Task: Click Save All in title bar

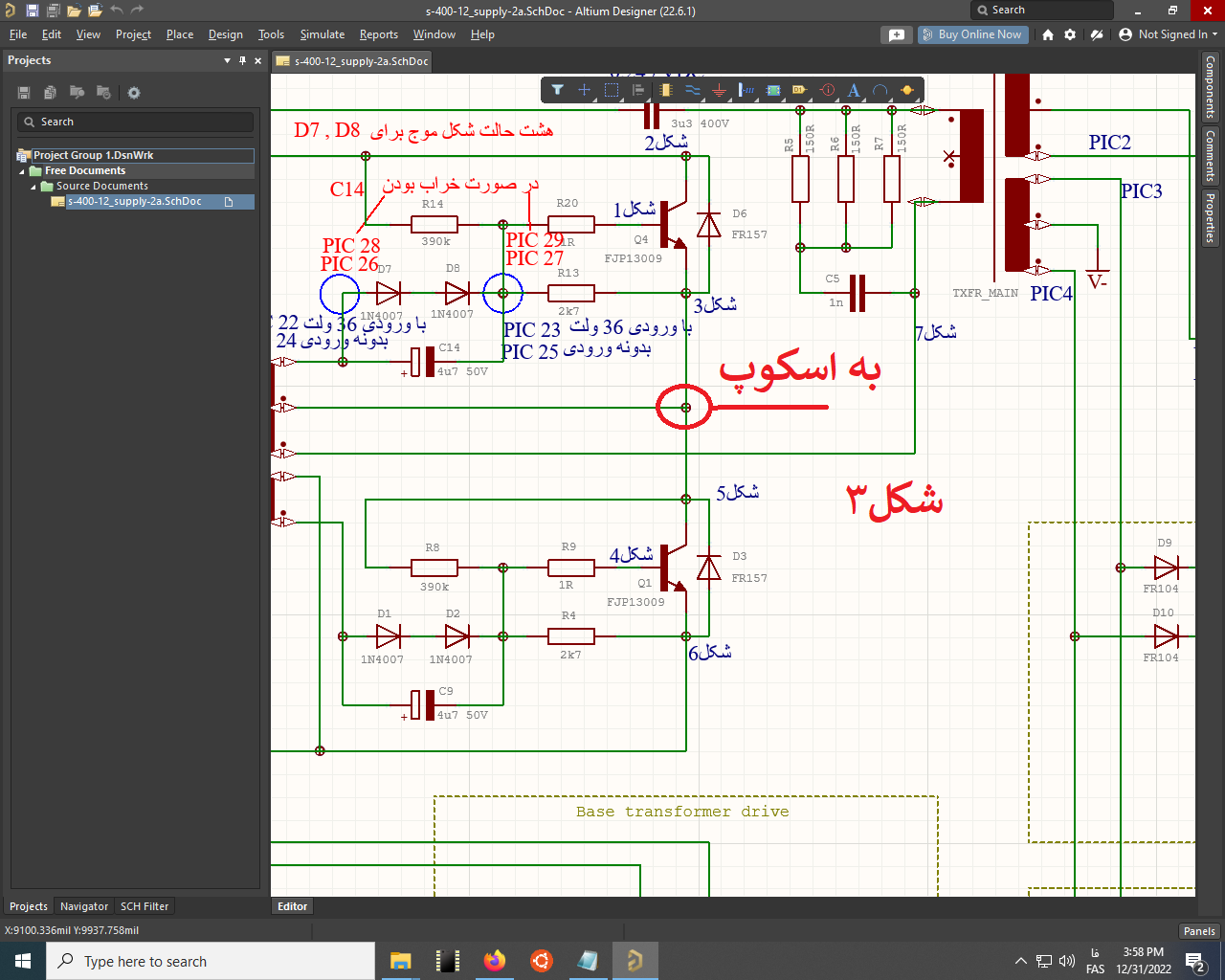Action: tap(53, 11)
